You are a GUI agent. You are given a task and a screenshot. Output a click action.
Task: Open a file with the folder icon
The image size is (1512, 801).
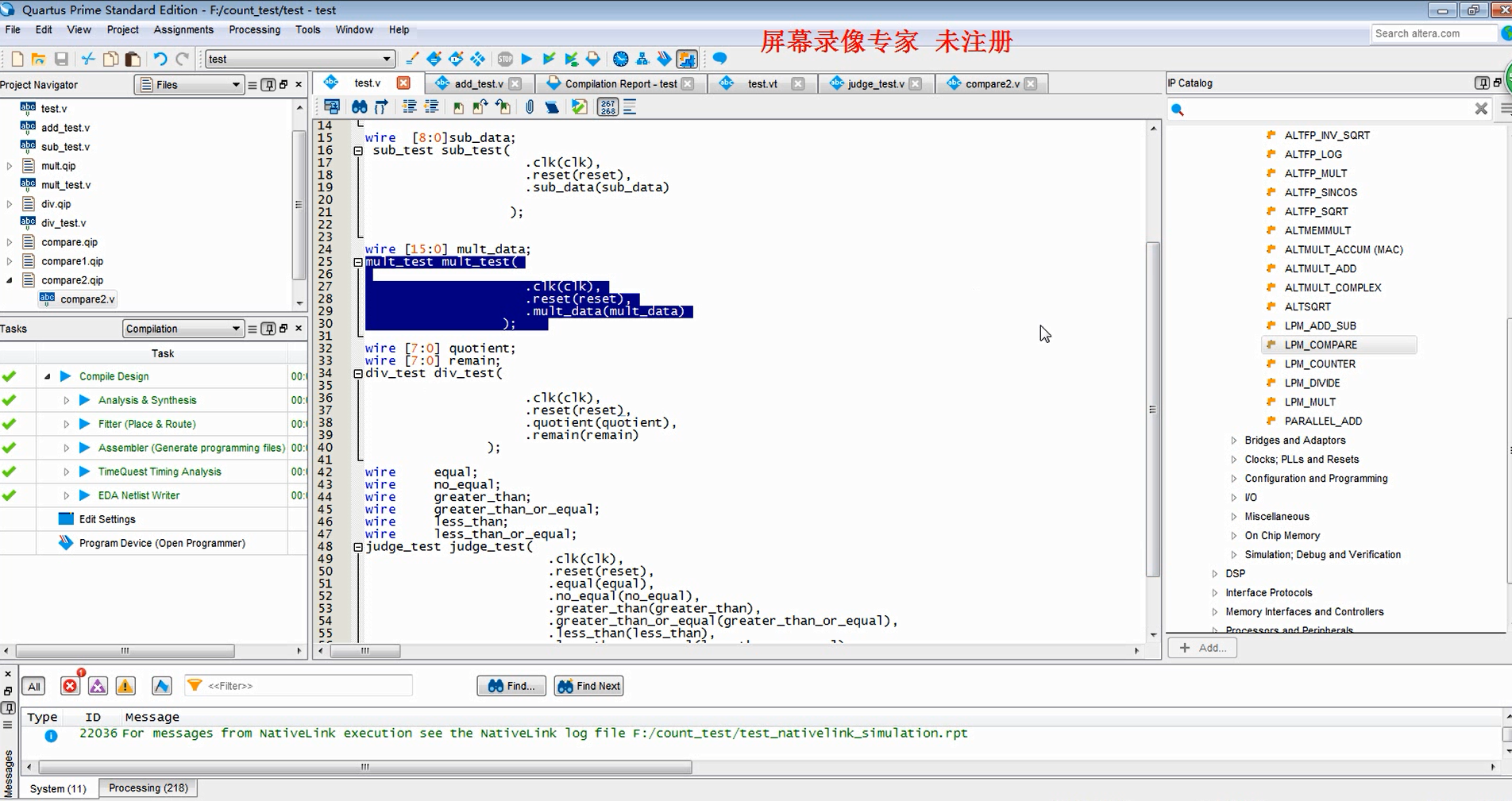point(38,59)
